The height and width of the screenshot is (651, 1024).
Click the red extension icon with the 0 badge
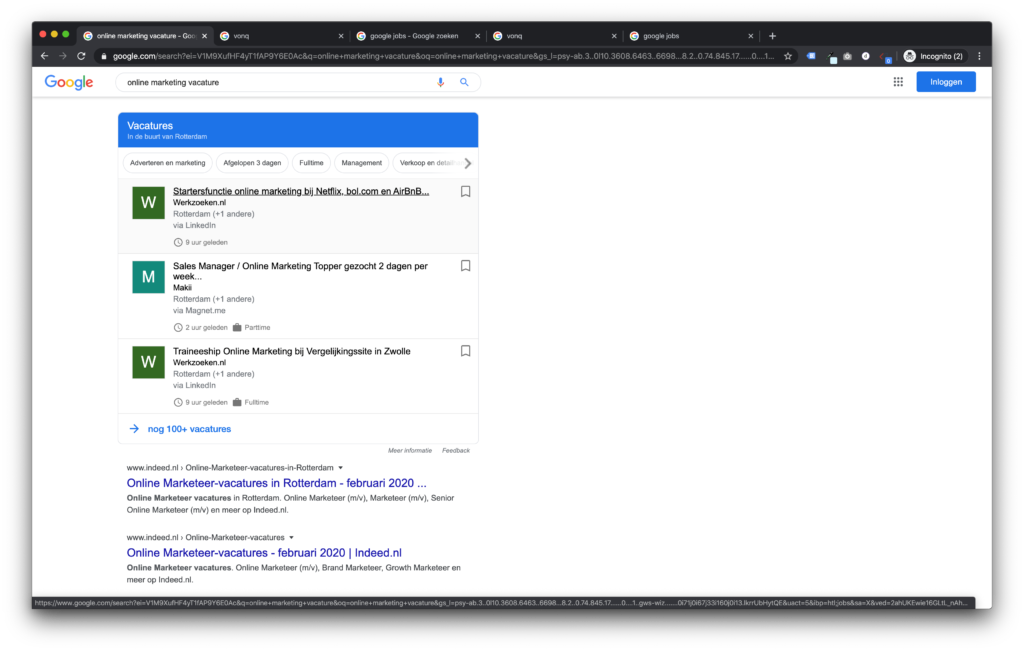(x=886, y=57)
